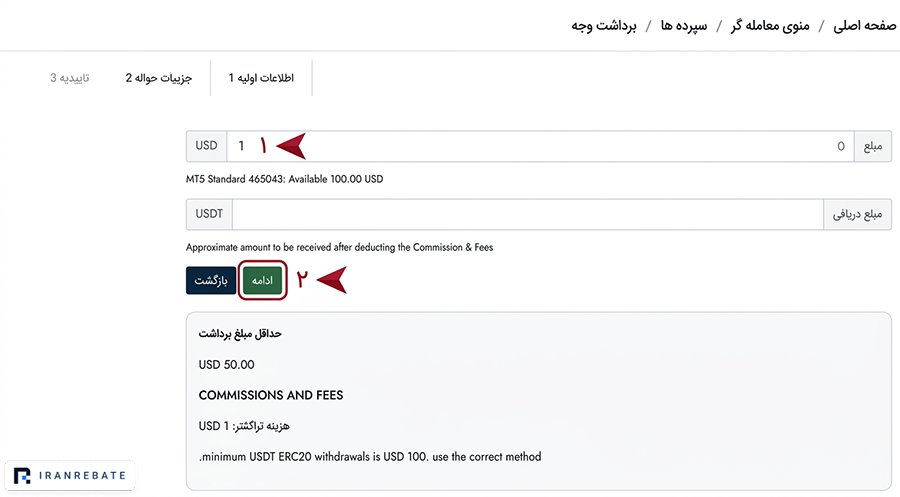Switch to جزییات حواله 2 step tab

[x=159, y=77]
